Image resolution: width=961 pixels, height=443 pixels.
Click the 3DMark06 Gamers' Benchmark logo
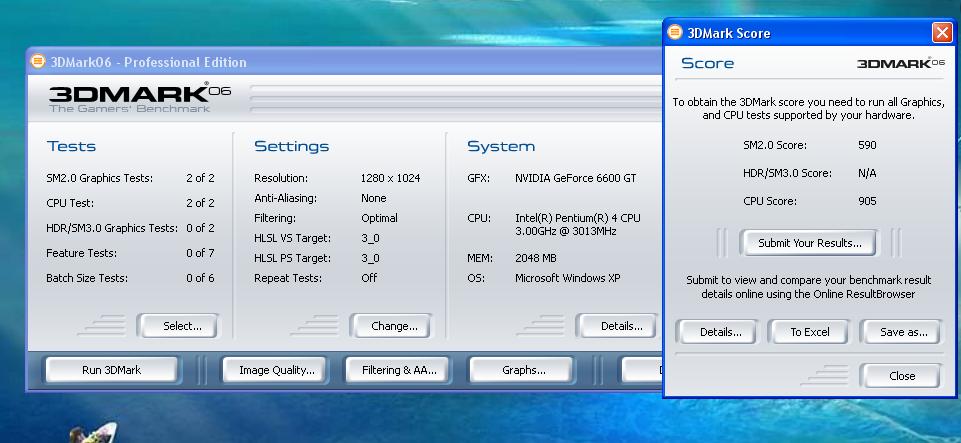point(140,97)
